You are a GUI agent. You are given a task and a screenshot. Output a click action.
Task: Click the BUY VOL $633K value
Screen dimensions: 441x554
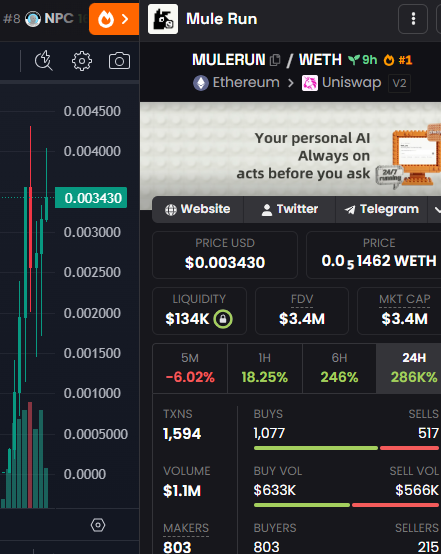coord(275,490)
